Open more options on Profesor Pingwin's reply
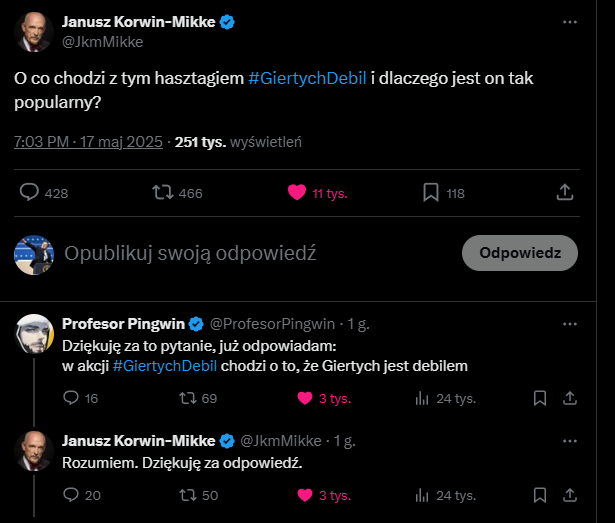 tap(569, 324)
